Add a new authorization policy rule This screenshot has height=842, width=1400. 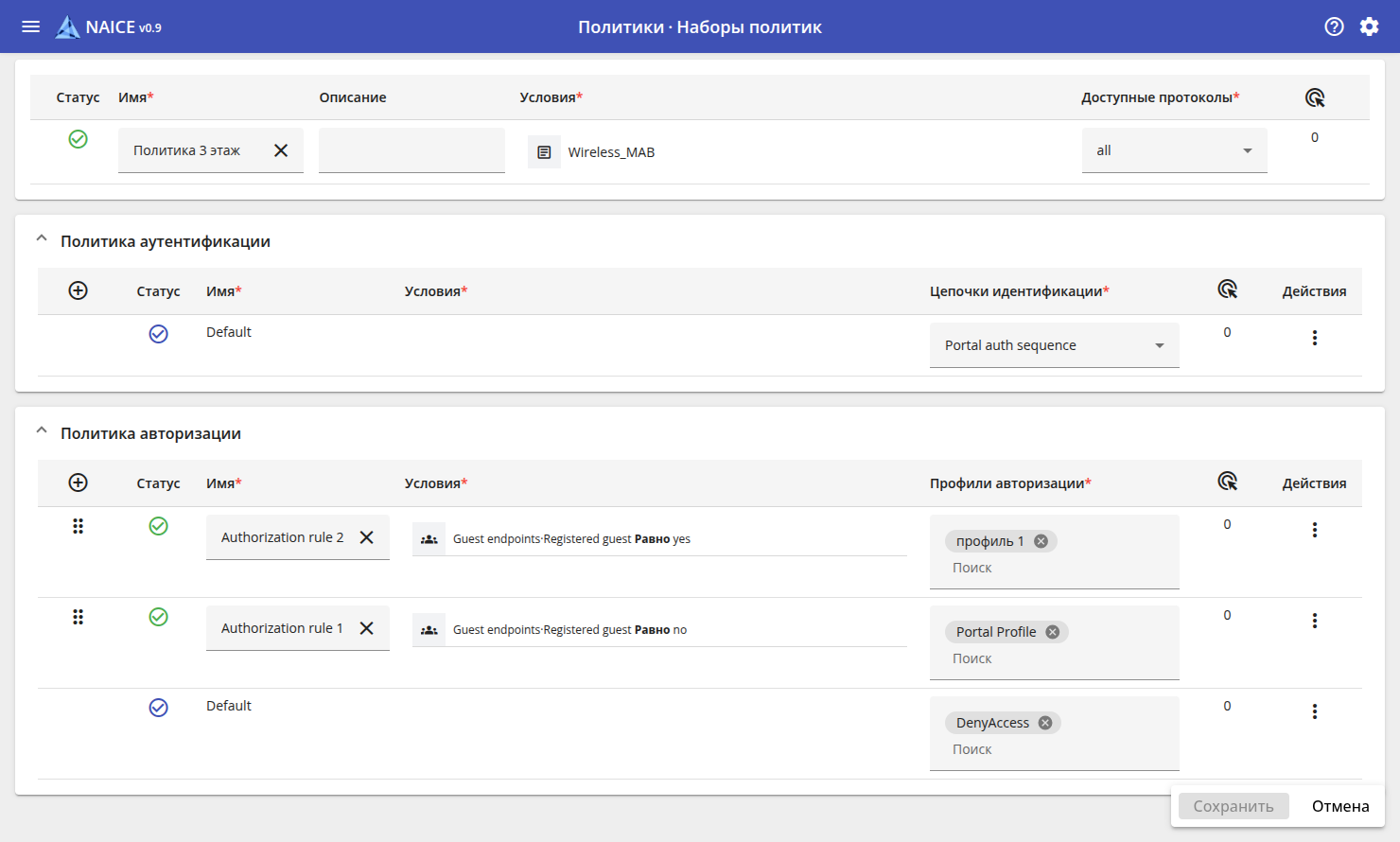point(79,482)
